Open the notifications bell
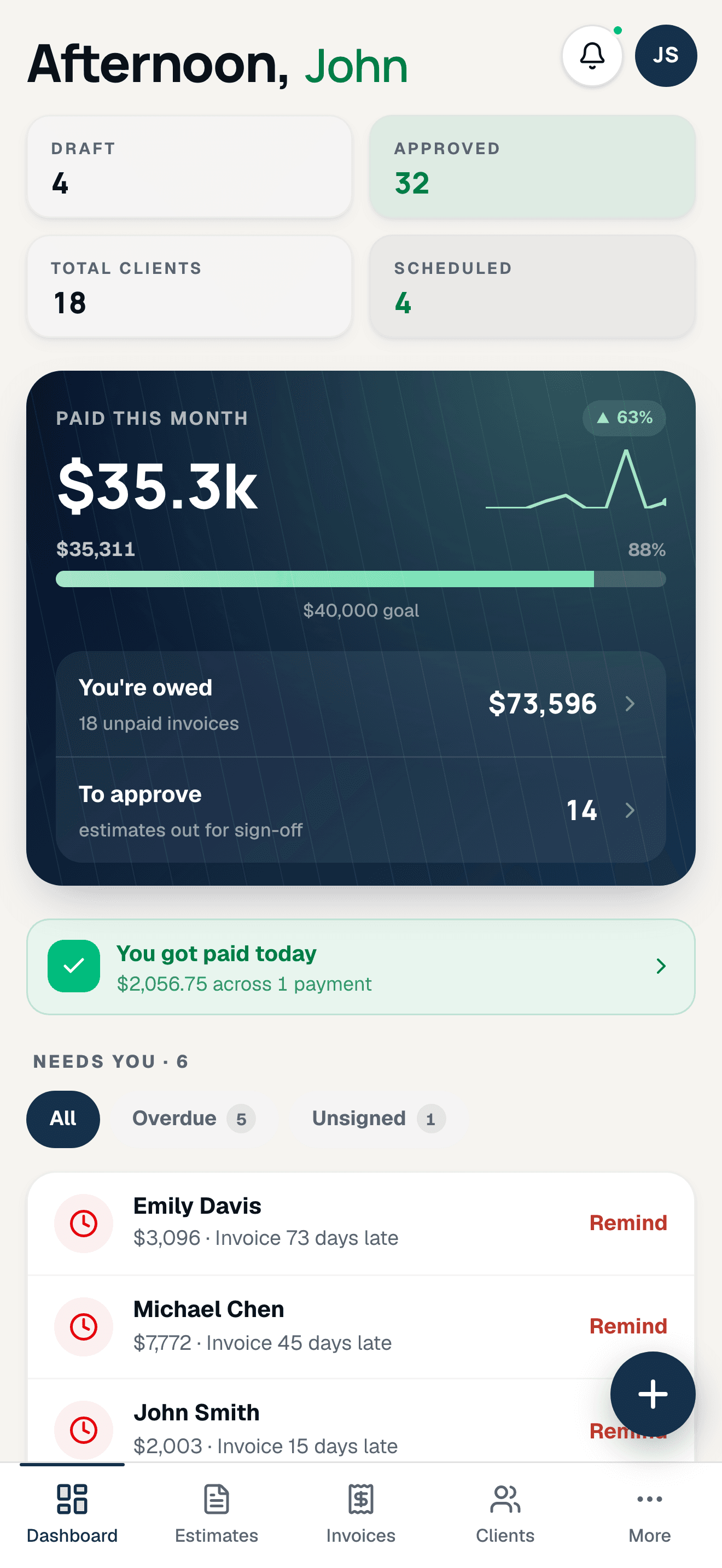 (x=592, y=56)
